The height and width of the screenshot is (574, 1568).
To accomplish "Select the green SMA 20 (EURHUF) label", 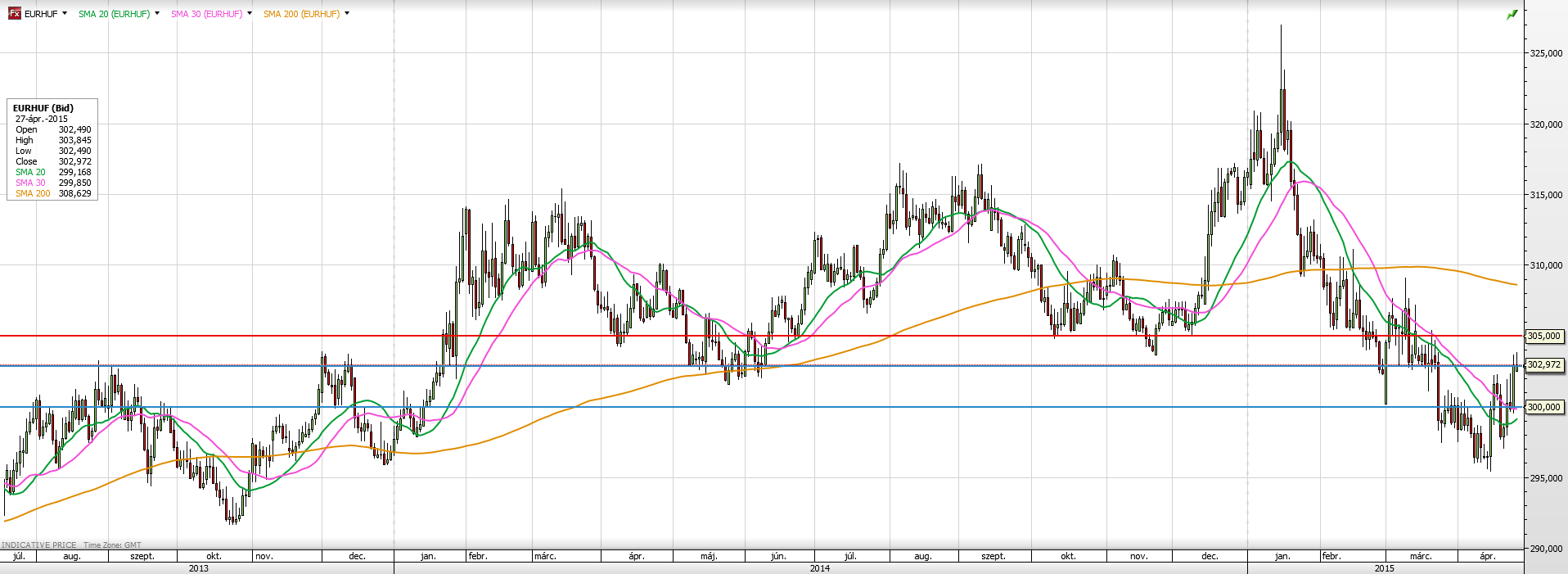I will click(x=114, y=15).
